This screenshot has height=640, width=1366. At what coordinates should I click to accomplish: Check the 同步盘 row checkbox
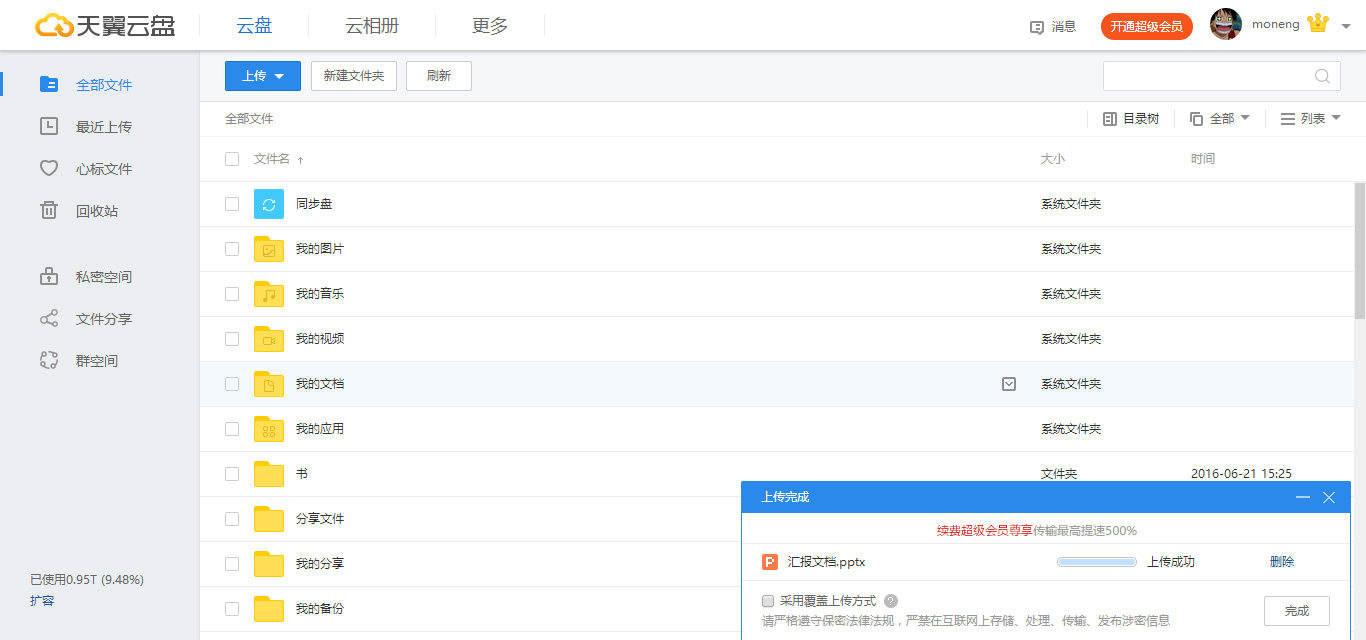[231, 203]
